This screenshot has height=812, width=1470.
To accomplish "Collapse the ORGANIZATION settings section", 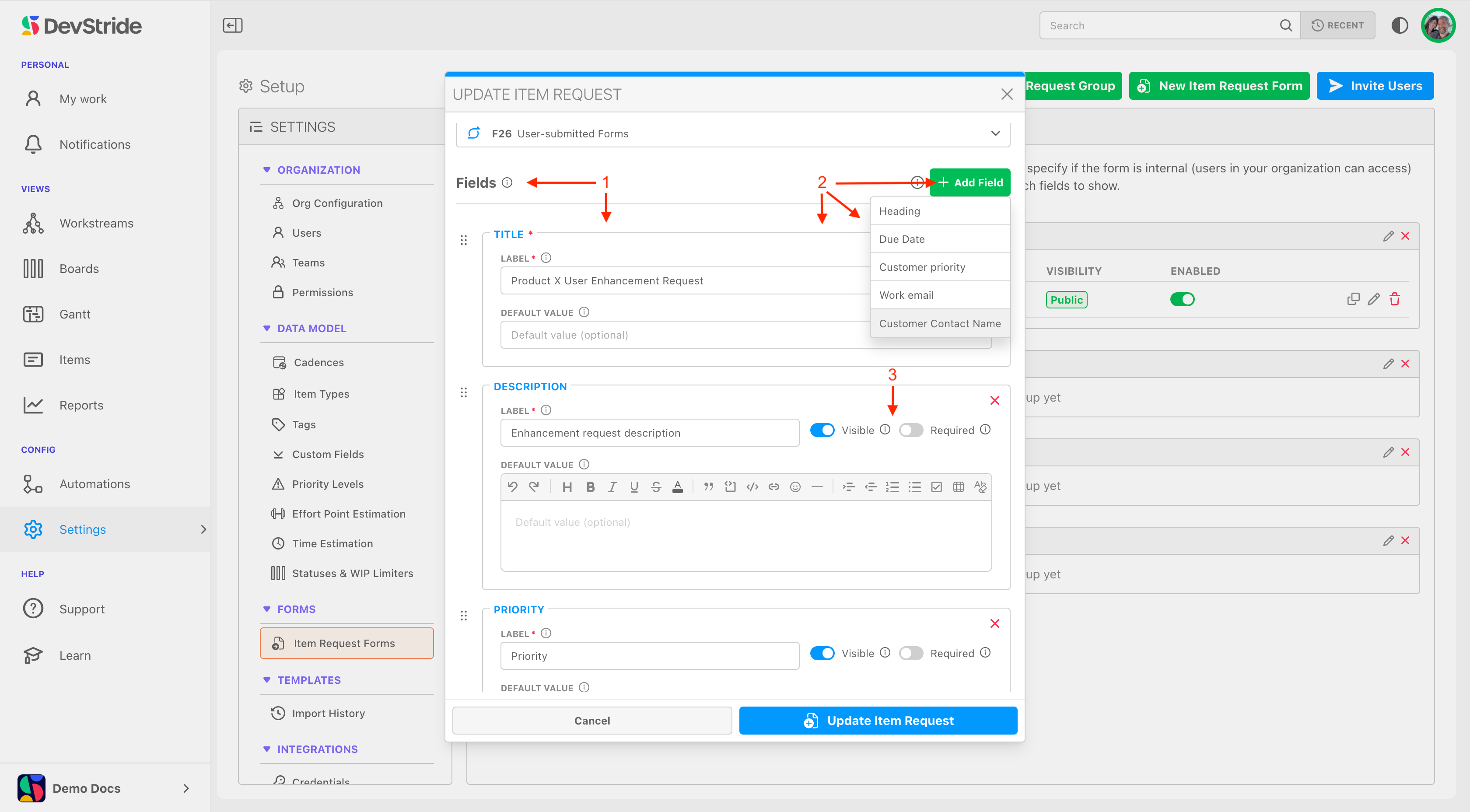I will point(266,170).
